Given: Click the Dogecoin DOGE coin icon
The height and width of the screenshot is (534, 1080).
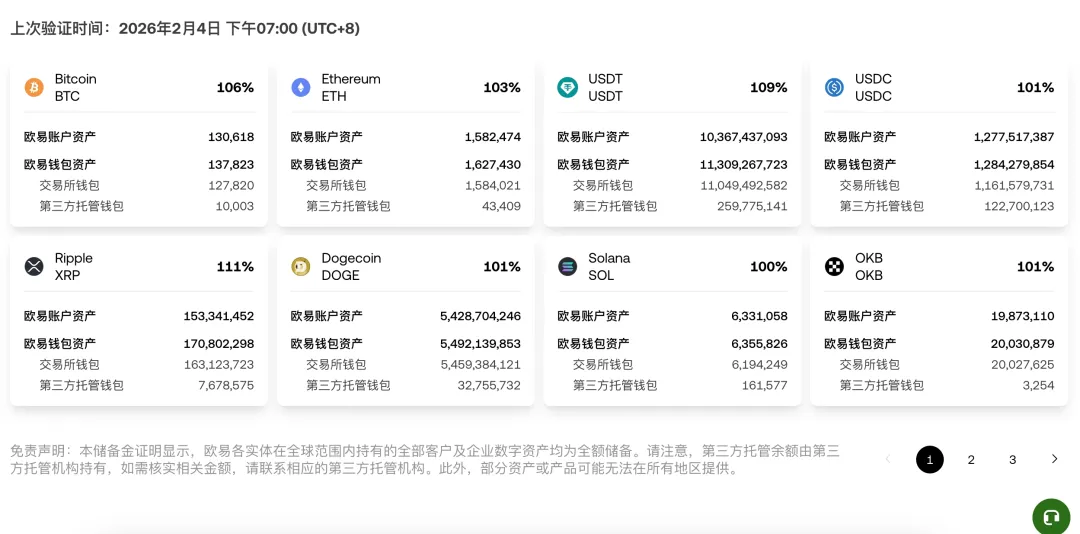Looking at the screenshot, I should point(301,267).
